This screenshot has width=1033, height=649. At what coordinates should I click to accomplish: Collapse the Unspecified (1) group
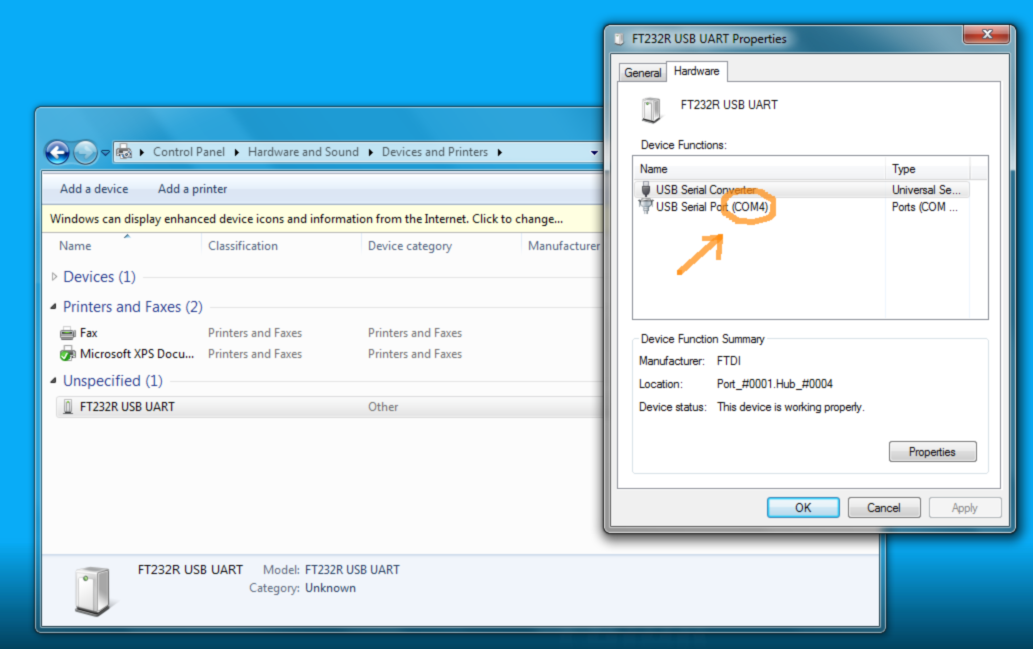[x=53, y=380]
